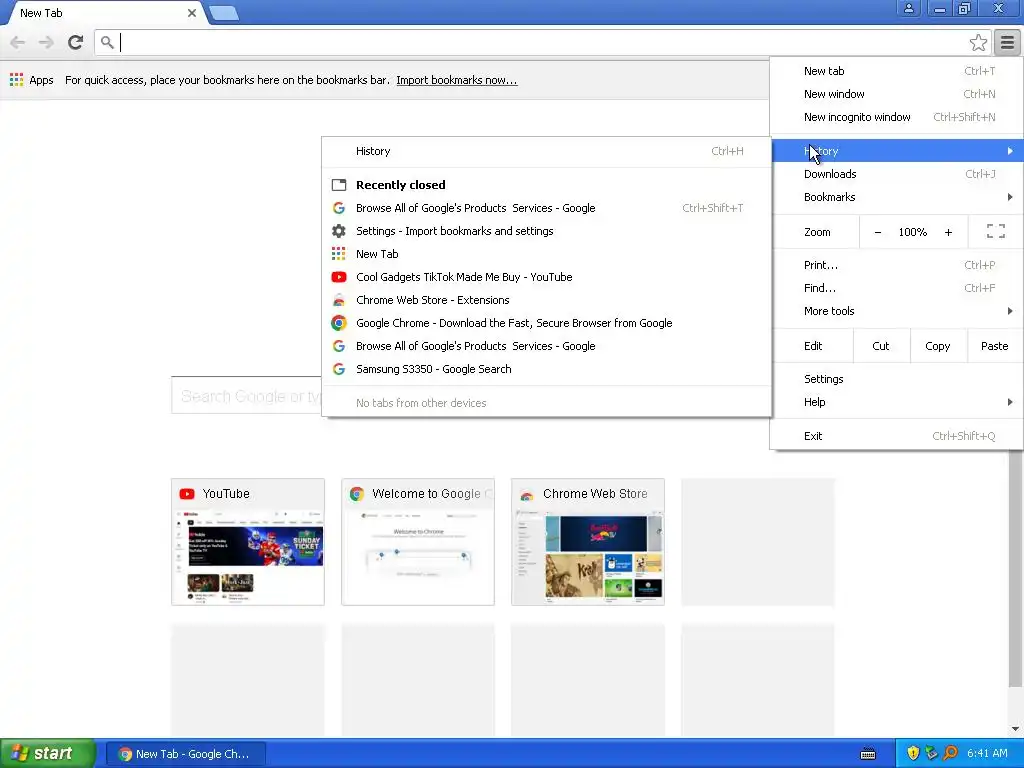Open the YouTube most-visited thumbnail
The height and width of the screenshot is (768, 1024).
click(248, 542)
